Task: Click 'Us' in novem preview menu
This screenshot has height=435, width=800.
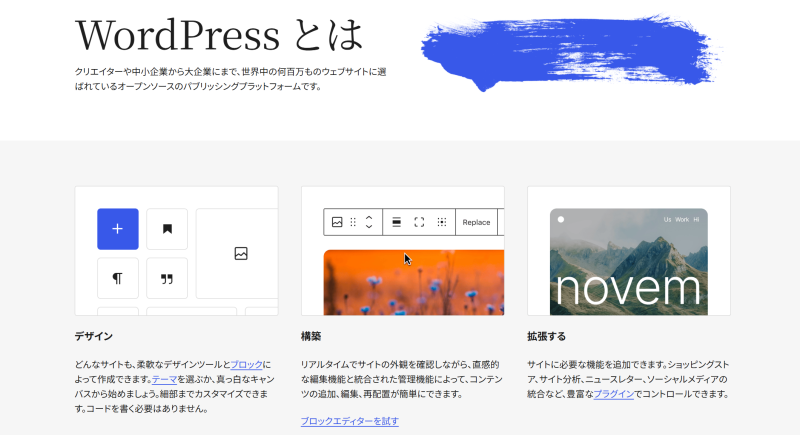Action: click(x=667, y=220)
